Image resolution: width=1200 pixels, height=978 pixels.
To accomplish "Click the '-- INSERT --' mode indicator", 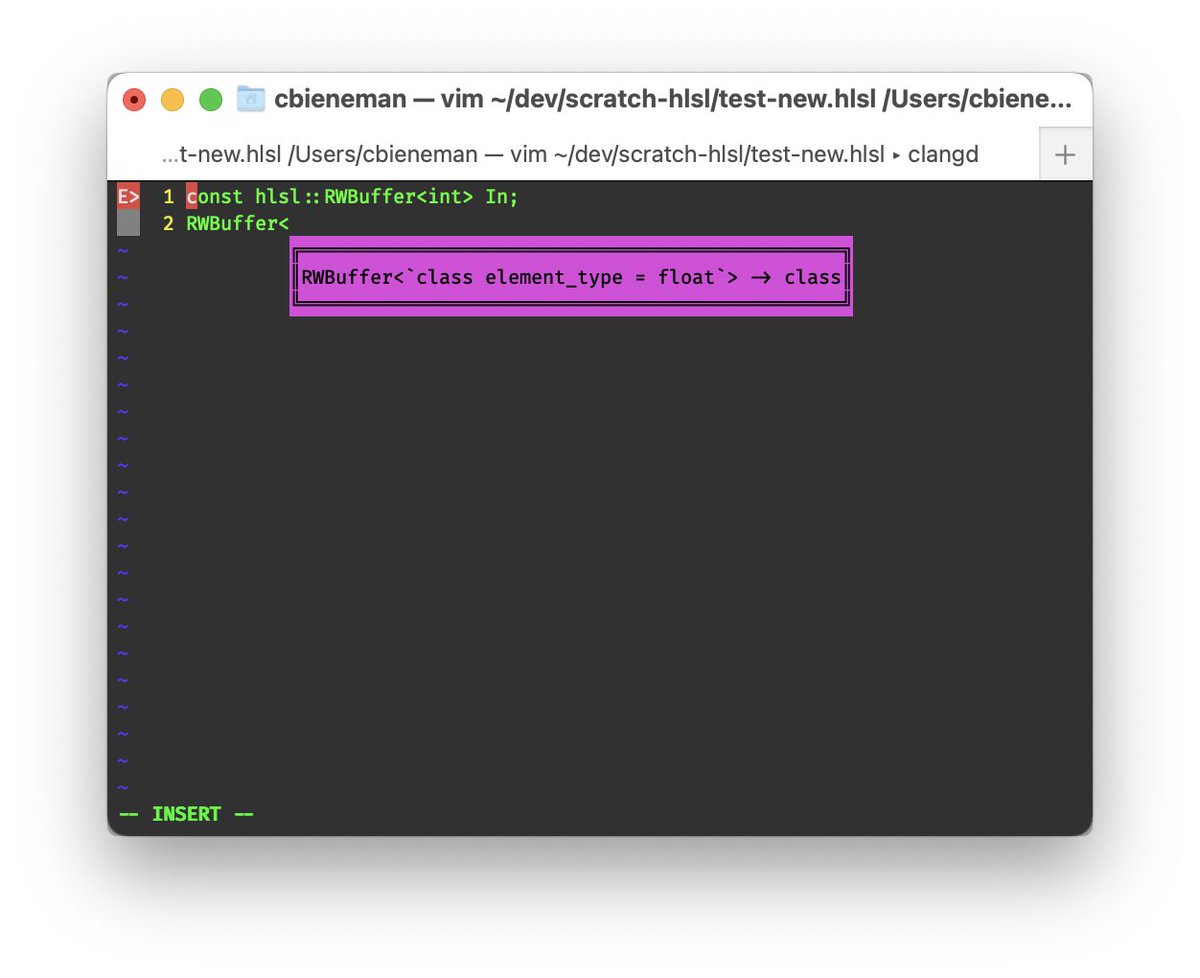I will (x=186, y=814).
